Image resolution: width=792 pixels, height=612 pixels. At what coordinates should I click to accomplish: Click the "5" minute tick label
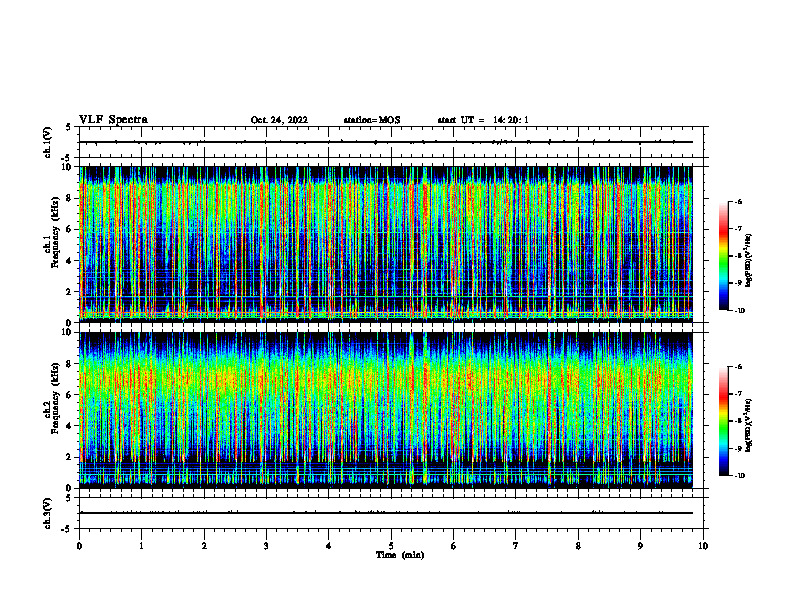391,546
